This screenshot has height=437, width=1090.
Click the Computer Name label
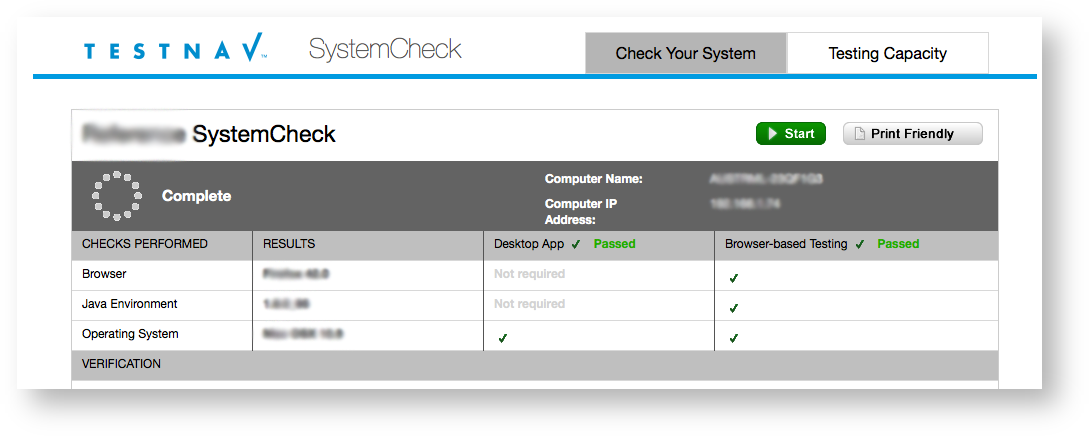[x=594, y=179]
